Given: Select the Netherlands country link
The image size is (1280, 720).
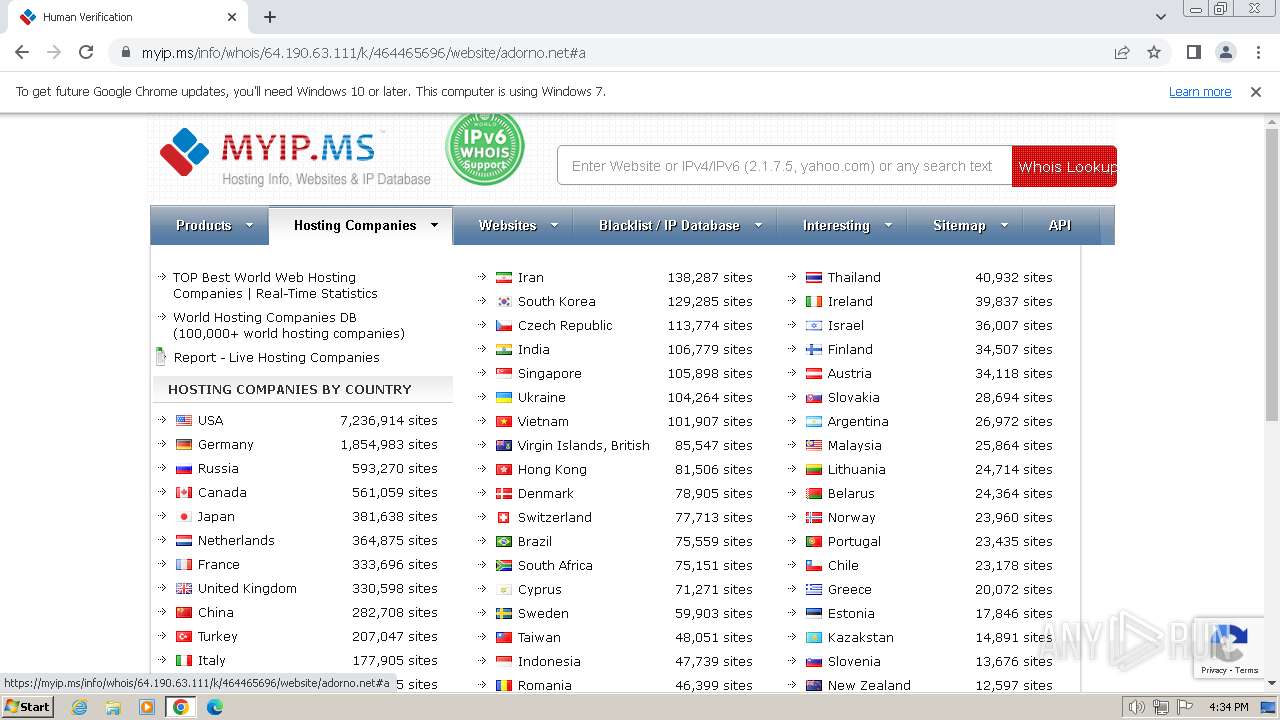Looking at the screenshot, I should tap(236, 541).
